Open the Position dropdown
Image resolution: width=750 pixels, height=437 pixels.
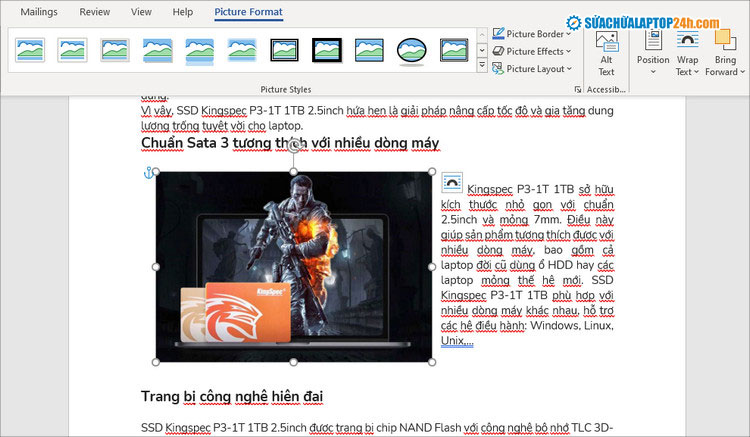click(653, 53)
